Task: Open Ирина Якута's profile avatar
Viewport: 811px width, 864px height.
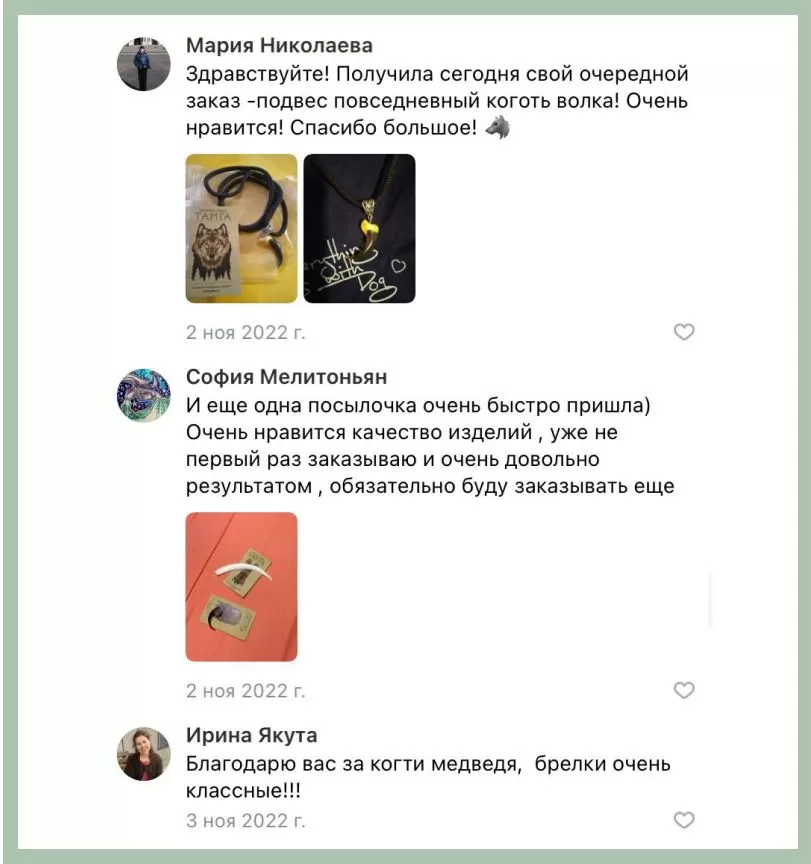Action: [144, 754]
